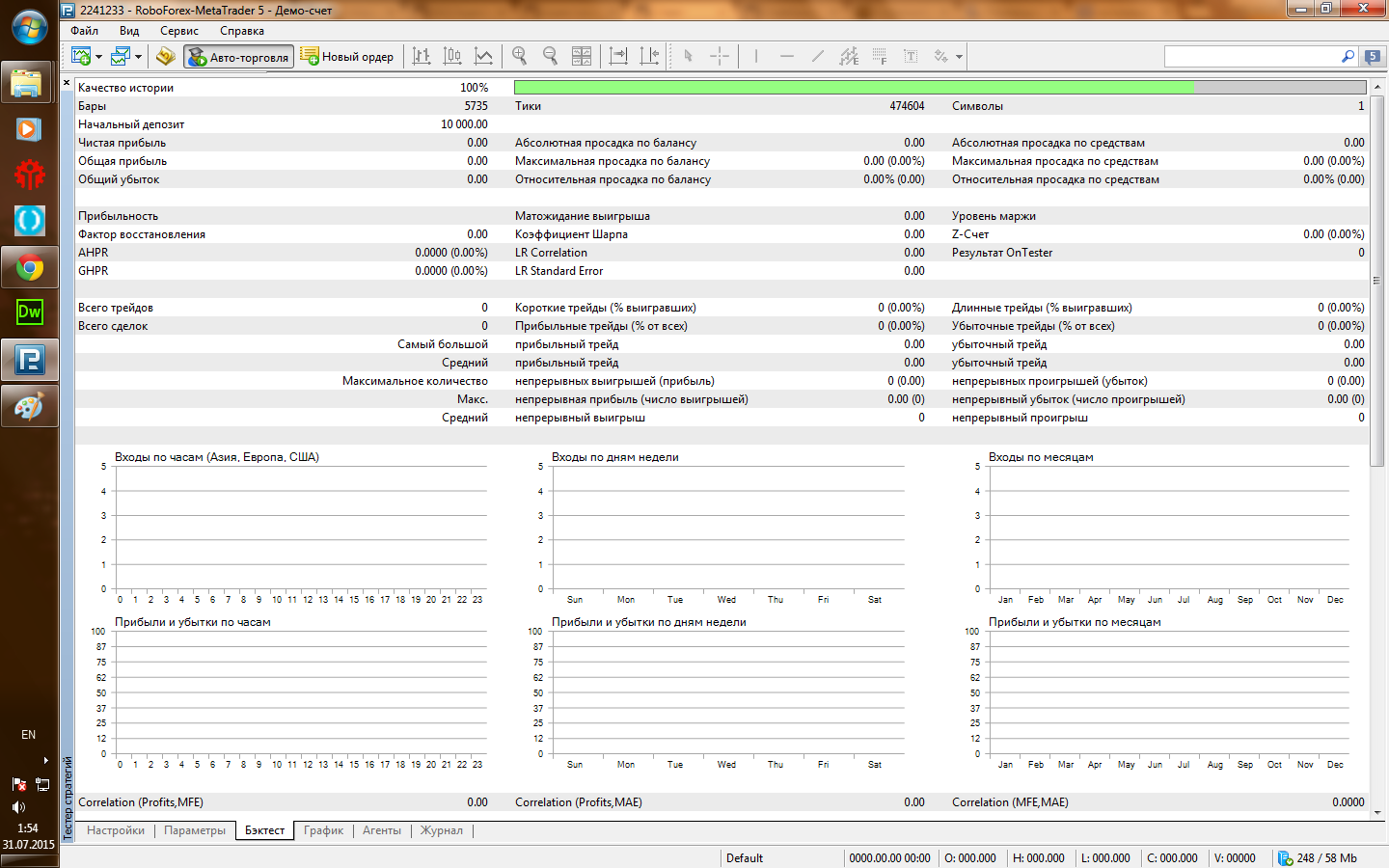Click the toolbar search input field
Screen dimensions: 1389x868
(1251, 57)
